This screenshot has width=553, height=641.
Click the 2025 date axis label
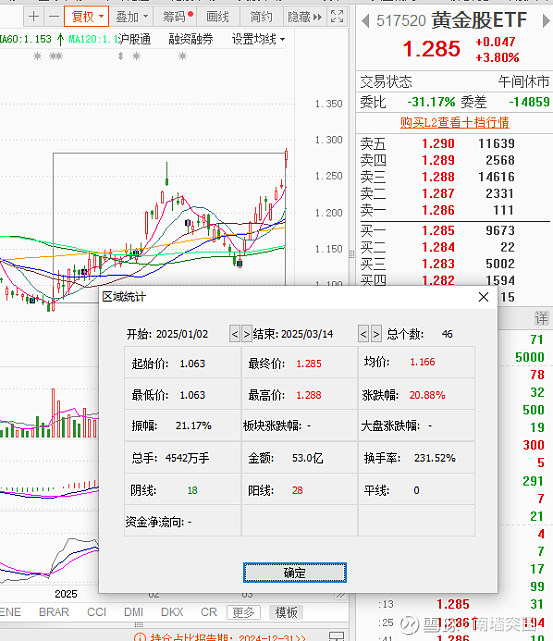(x=66, y=594)
